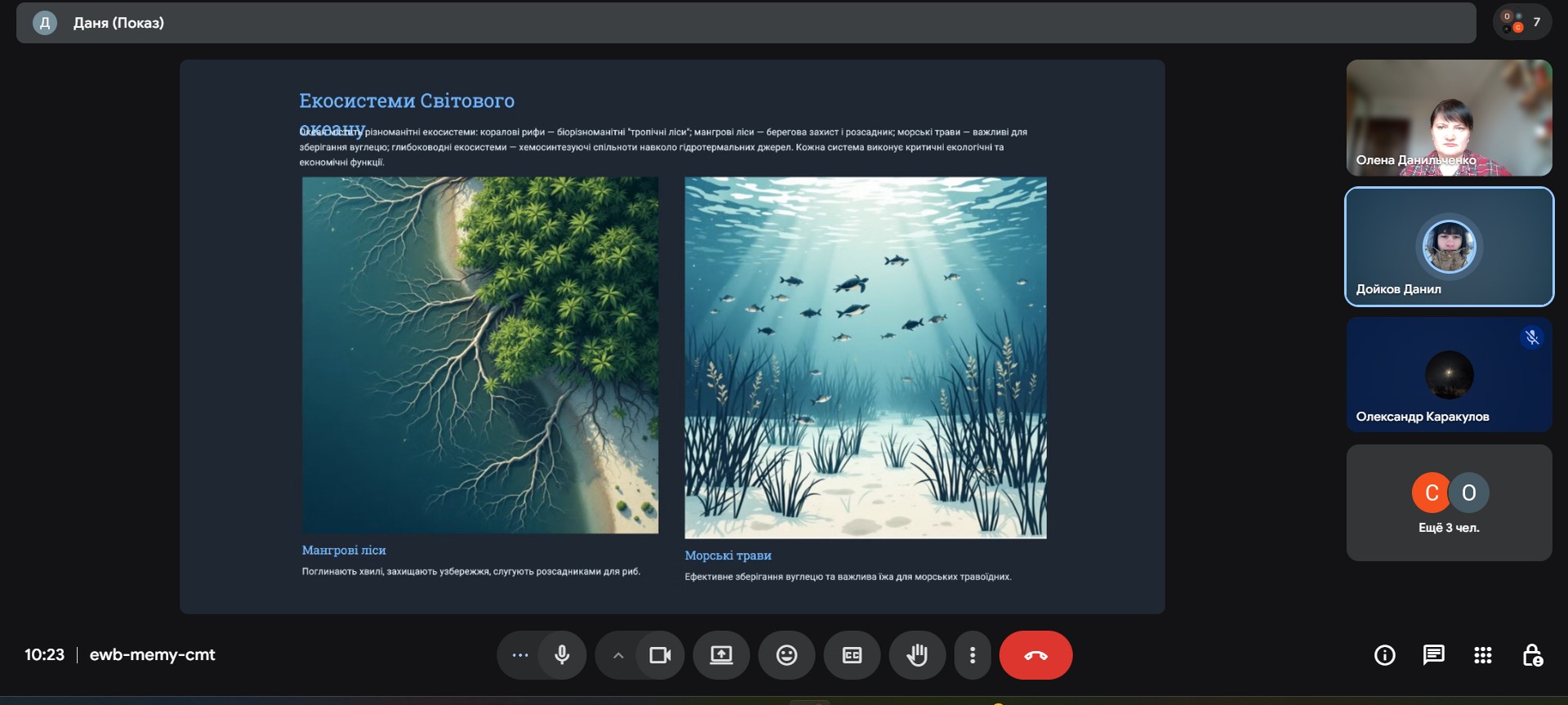1568x705 pixels.
Task: Toggle the camera on or off
Action: [x=660, y=655]
